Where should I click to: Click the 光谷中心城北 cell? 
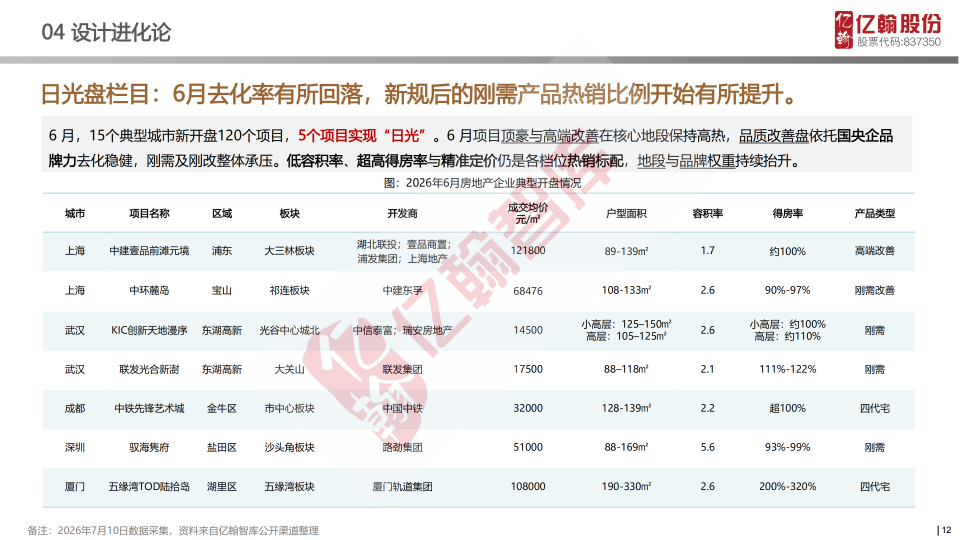[289, 330]
